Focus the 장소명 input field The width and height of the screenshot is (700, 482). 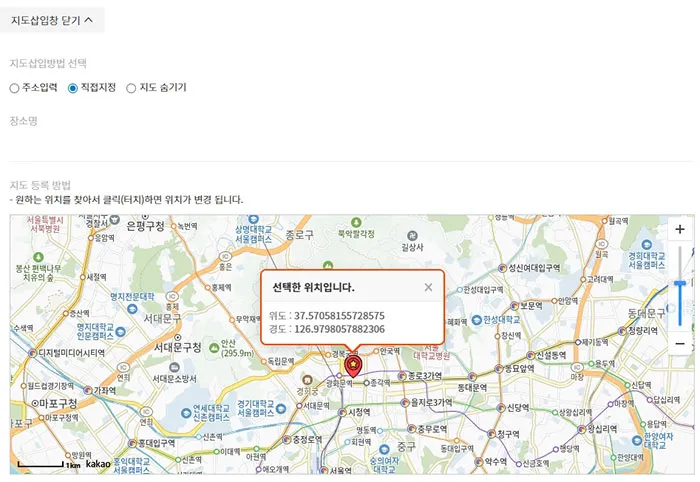350,145
